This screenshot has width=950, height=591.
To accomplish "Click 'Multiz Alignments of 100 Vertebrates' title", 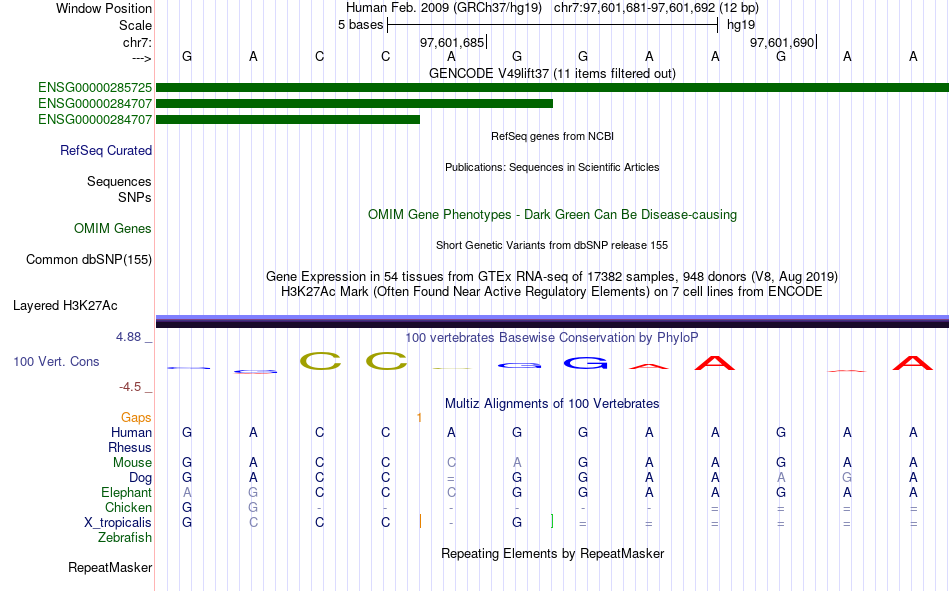I will click(x=552, y=404).
